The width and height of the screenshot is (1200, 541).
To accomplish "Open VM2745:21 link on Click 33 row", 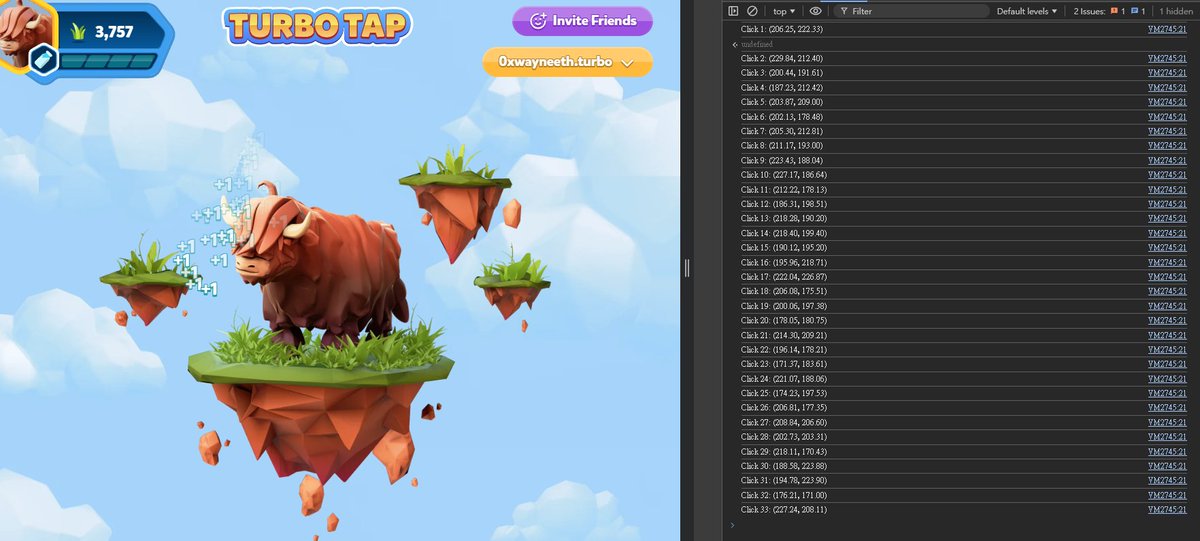I will click(x=1168, y=510).
